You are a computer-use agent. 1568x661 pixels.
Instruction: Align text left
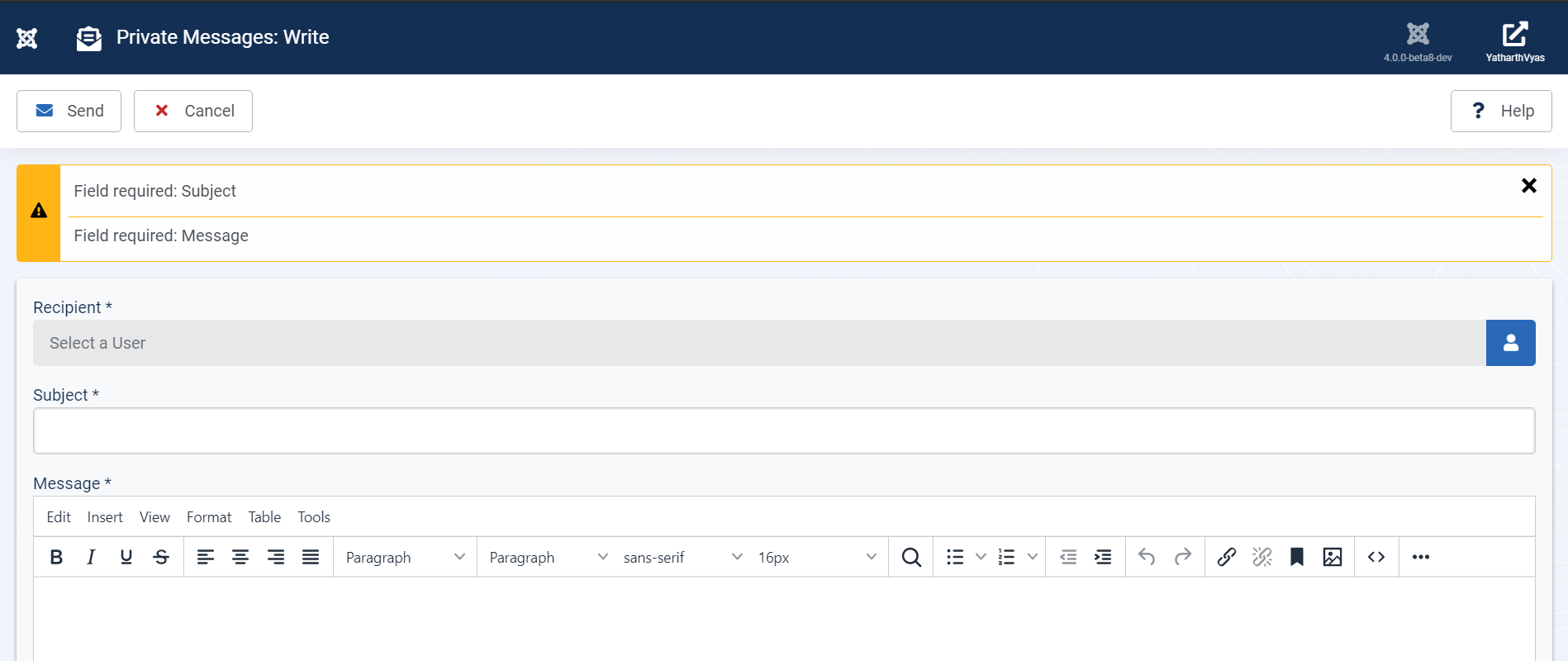pos(206,557)
